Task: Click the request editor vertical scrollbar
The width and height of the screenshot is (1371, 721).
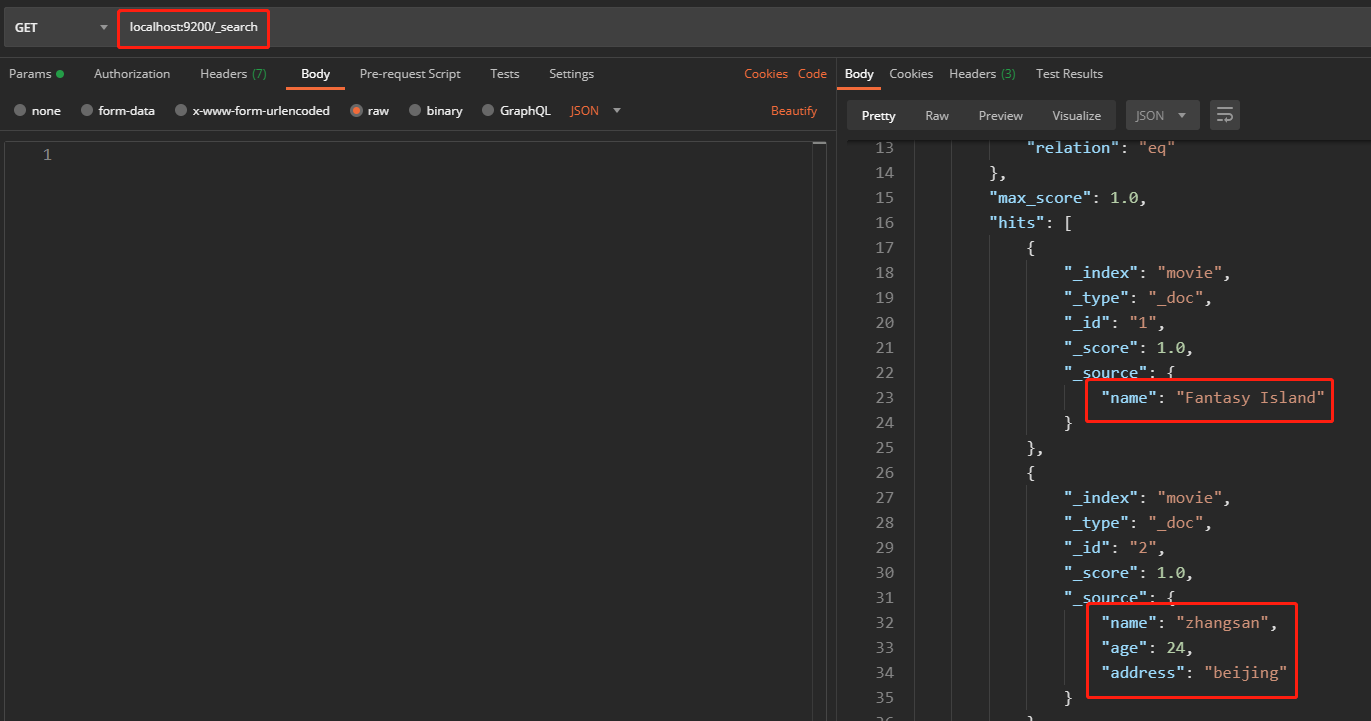Action: click(820, 430)
